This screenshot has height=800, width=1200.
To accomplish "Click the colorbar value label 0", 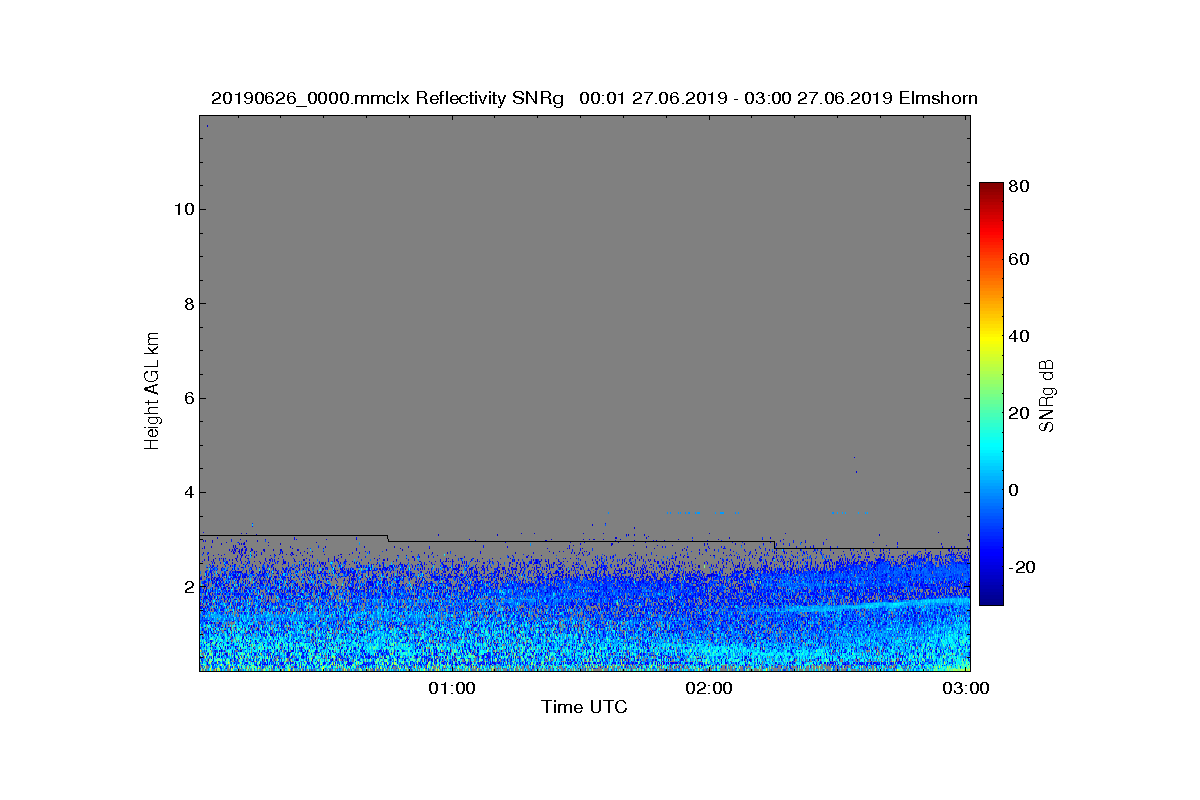I will [1015, 490].
